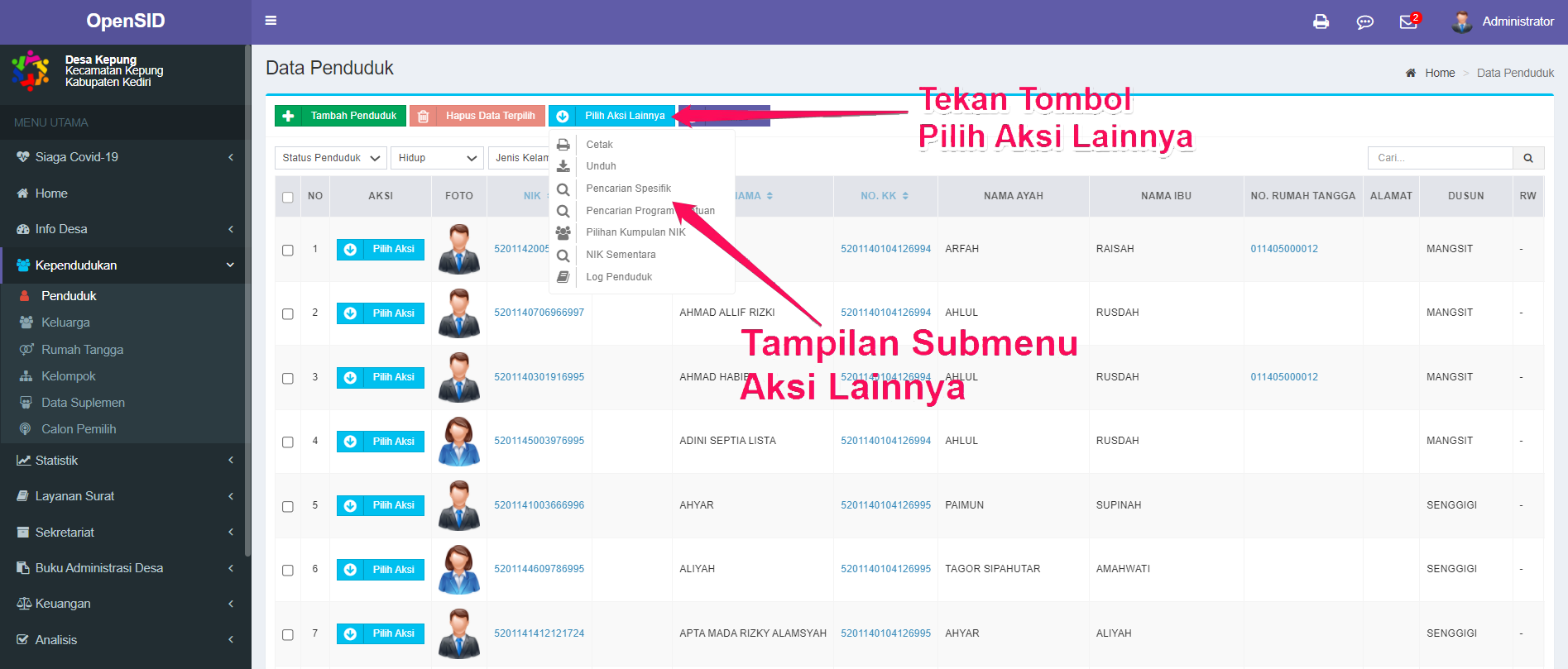Select Unduh from the submenu
Screen dimensions: 1568x669
[x=601, y=166]
